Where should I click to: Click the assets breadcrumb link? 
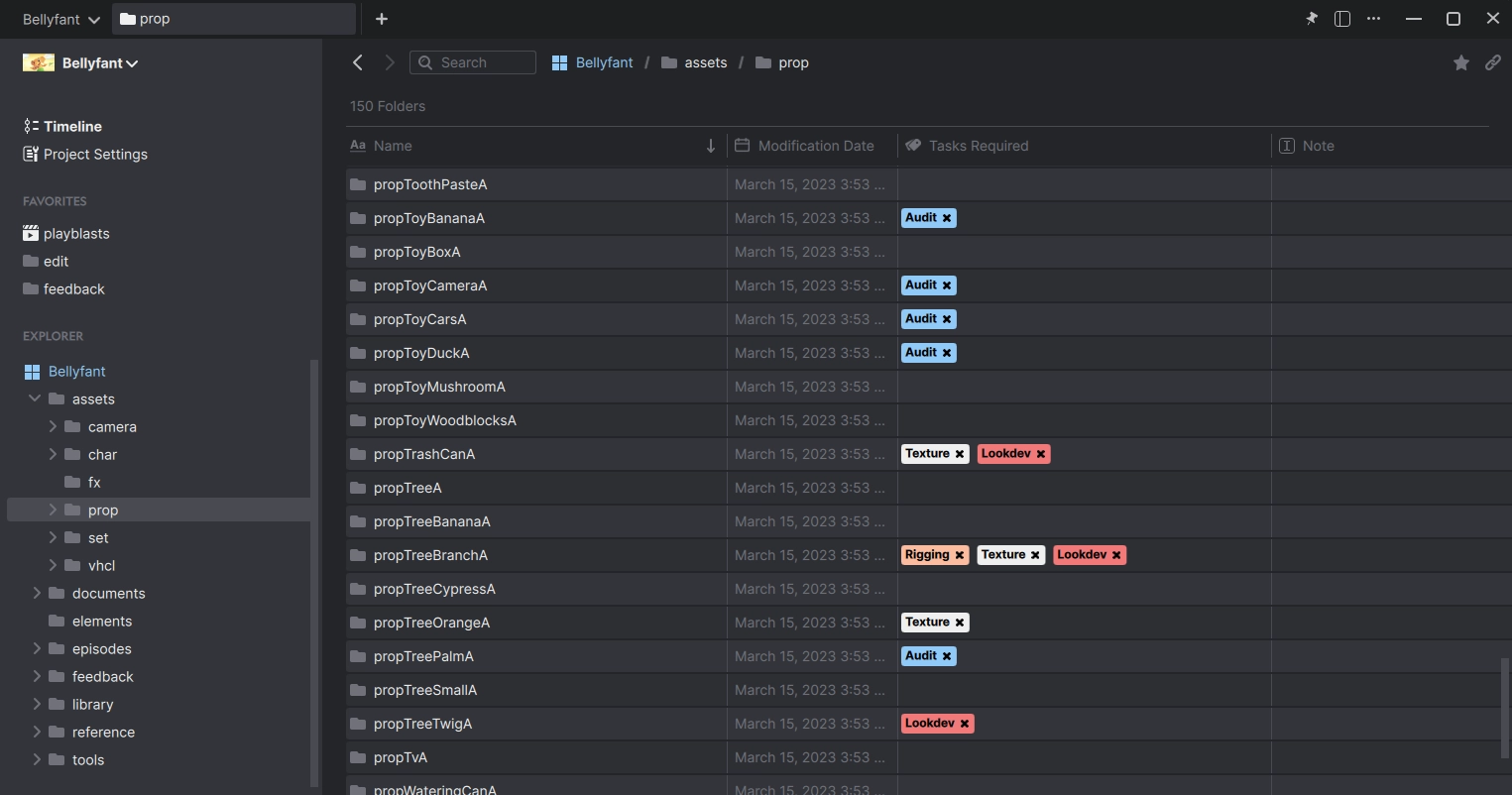(705, 61)
